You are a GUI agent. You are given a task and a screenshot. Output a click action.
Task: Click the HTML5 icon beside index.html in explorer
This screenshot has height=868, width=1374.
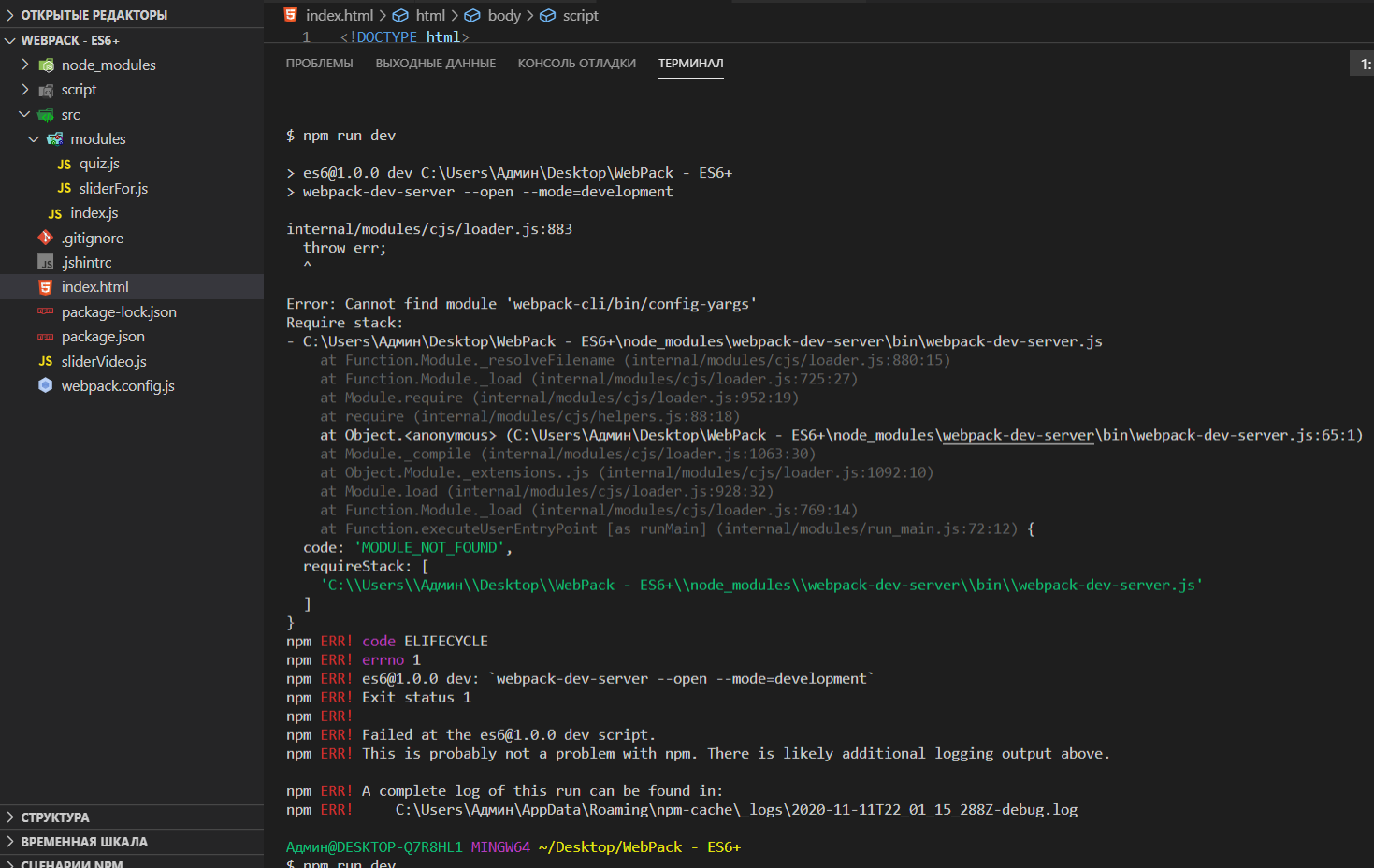46,287
